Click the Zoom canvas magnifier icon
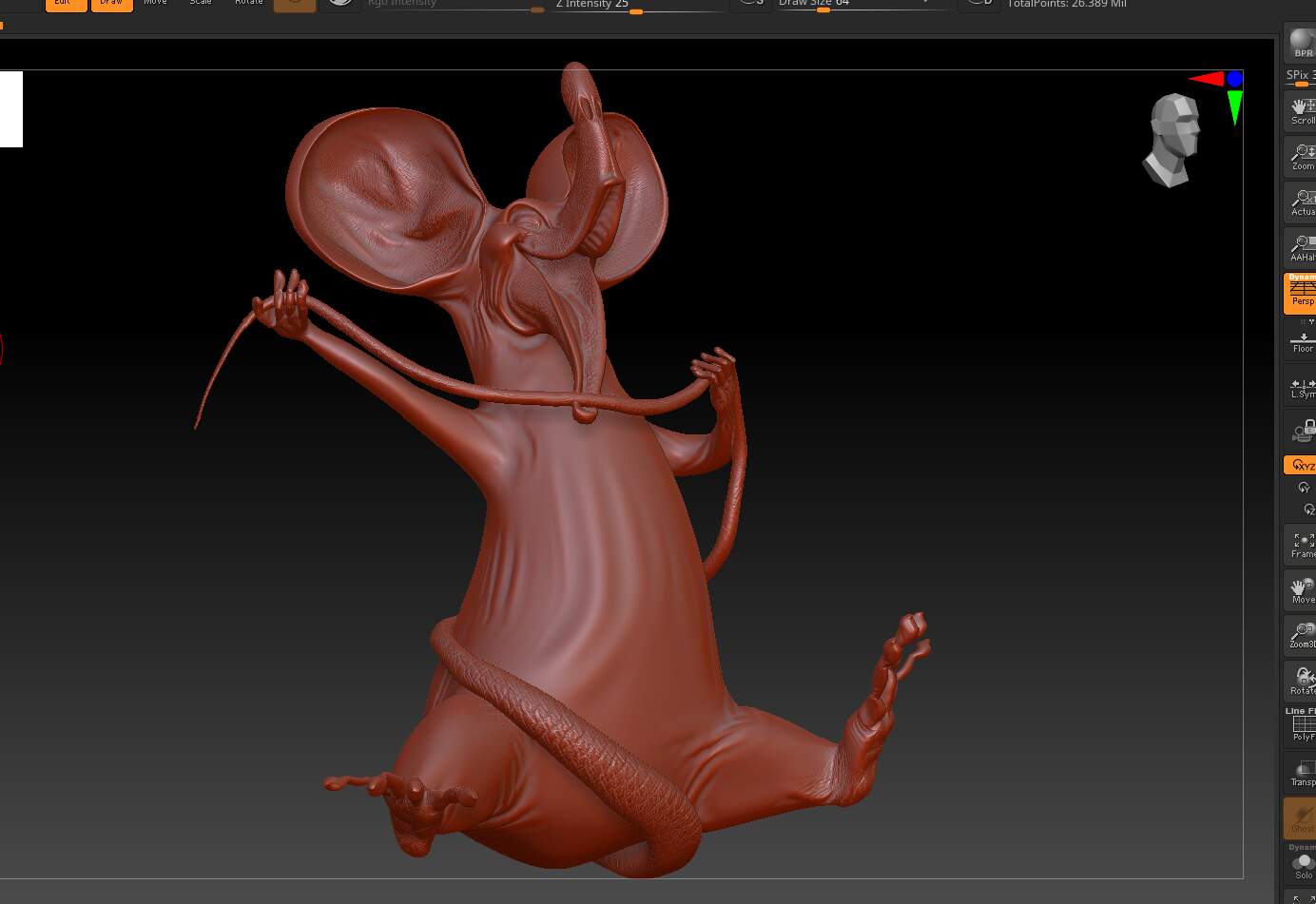1316x904 pixels. point(1301,156)
